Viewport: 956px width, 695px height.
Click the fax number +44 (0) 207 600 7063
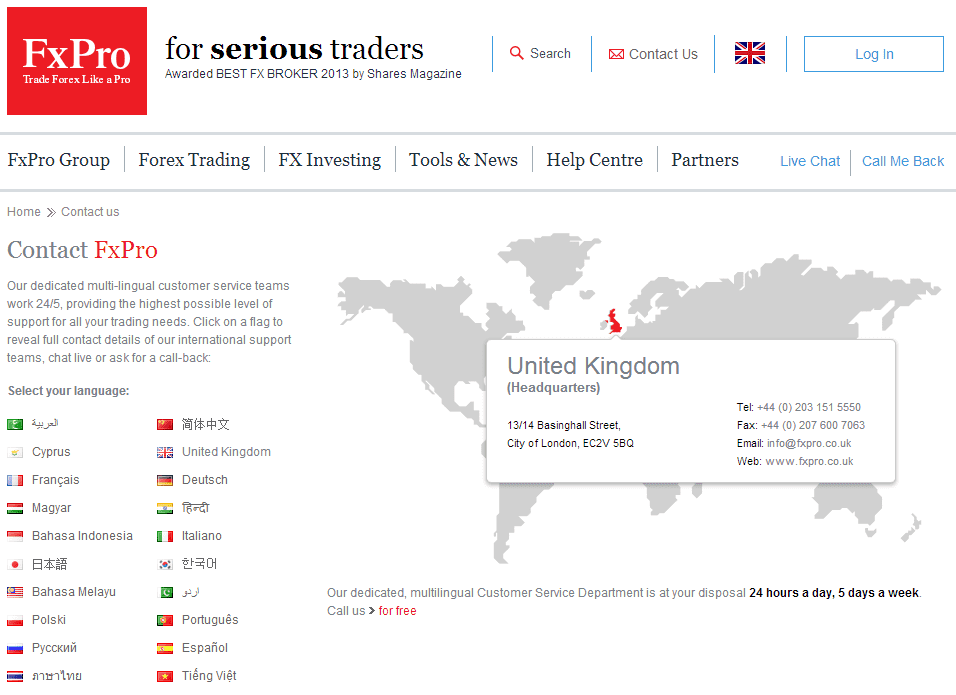(813, 426)
